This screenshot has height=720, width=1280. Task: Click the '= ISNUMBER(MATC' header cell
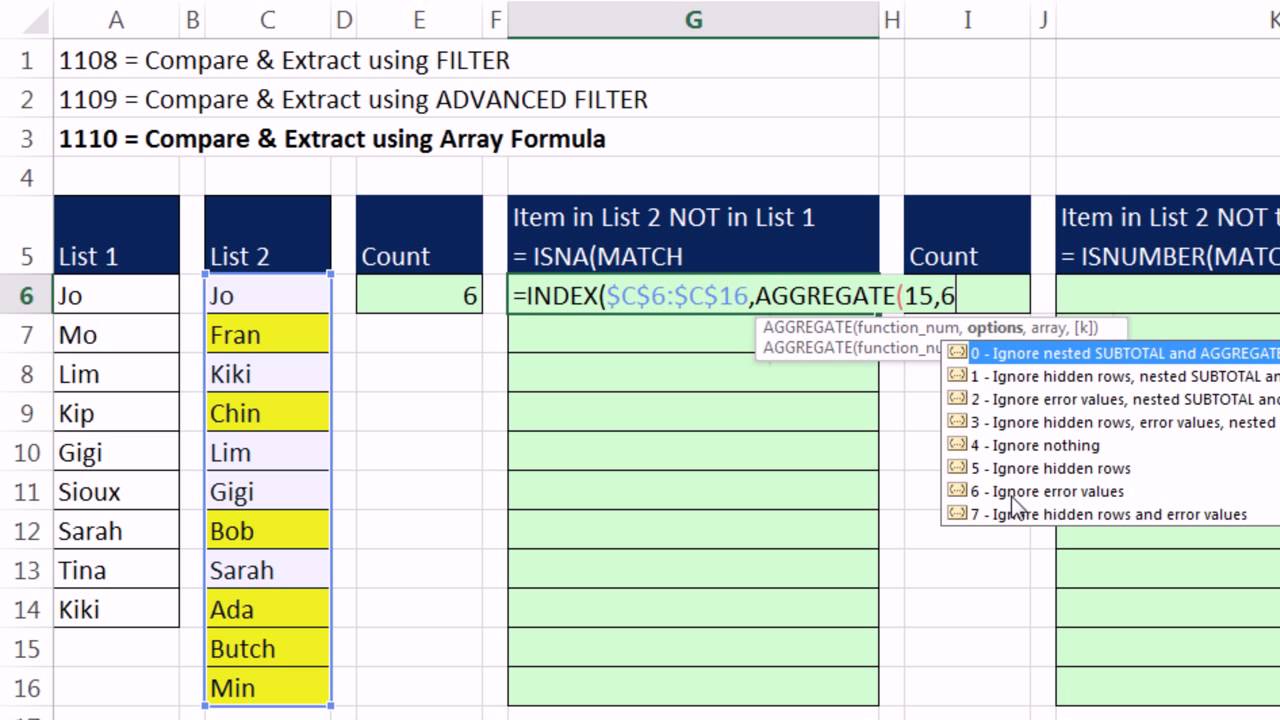coord(1168,236)
